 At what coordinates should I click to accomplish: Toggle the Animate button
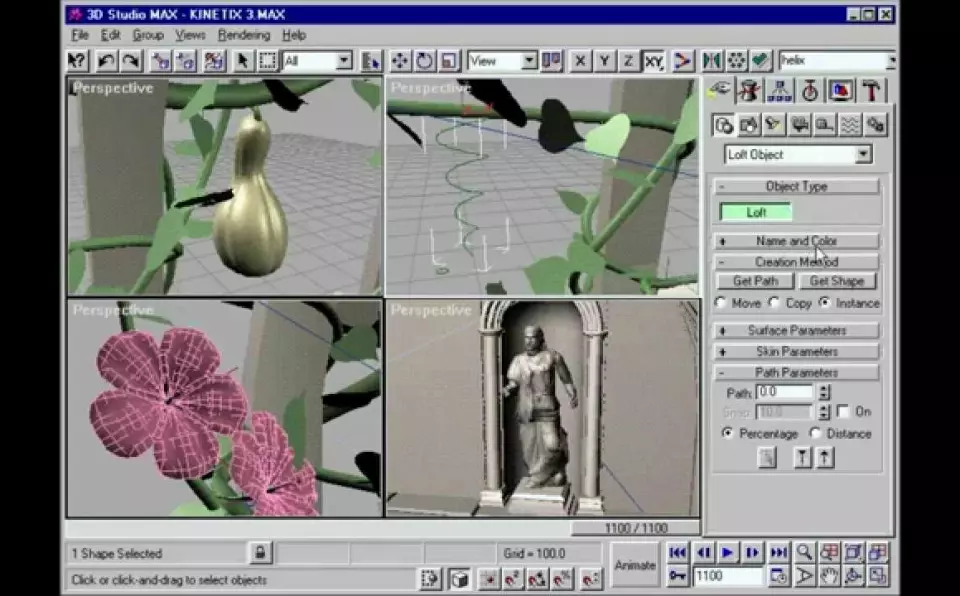click(634, 565)
